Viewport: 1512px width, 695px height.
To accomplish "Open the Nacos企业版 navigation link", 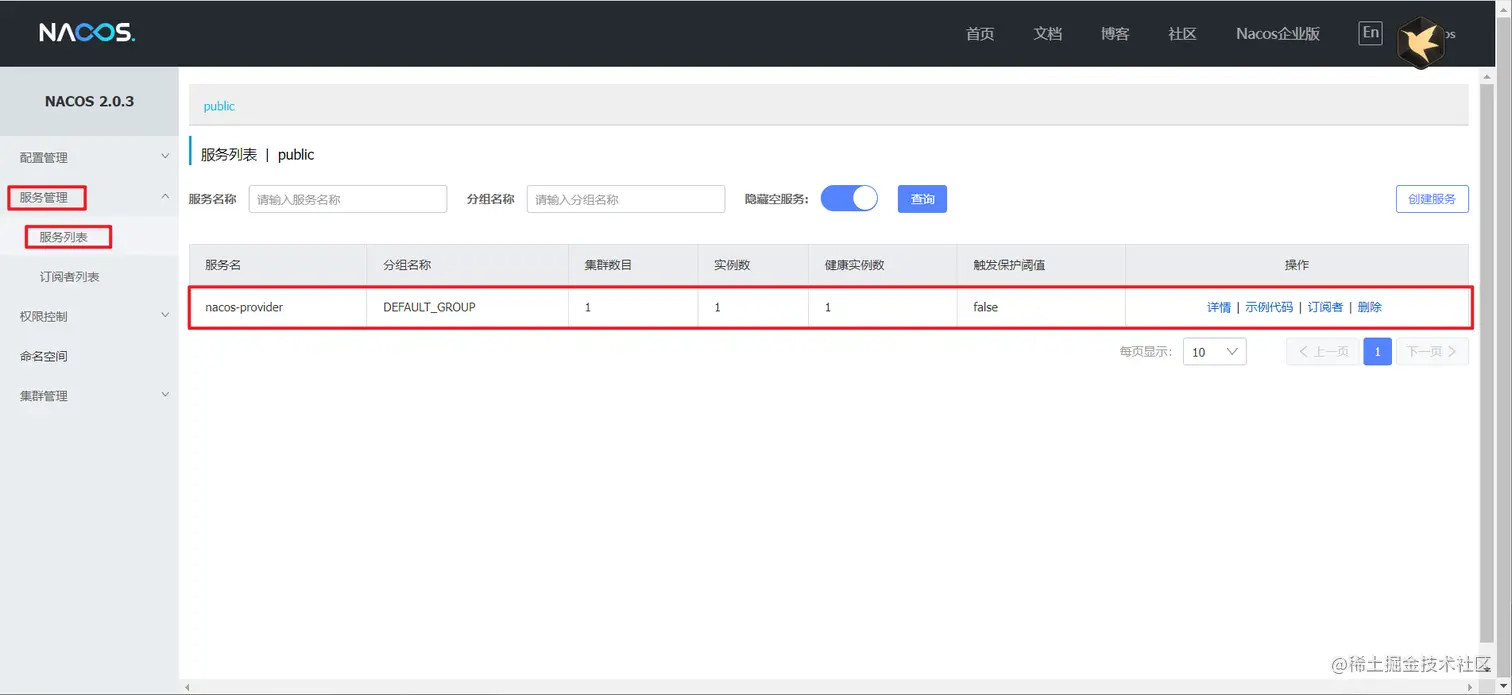I will point(1278,33).
